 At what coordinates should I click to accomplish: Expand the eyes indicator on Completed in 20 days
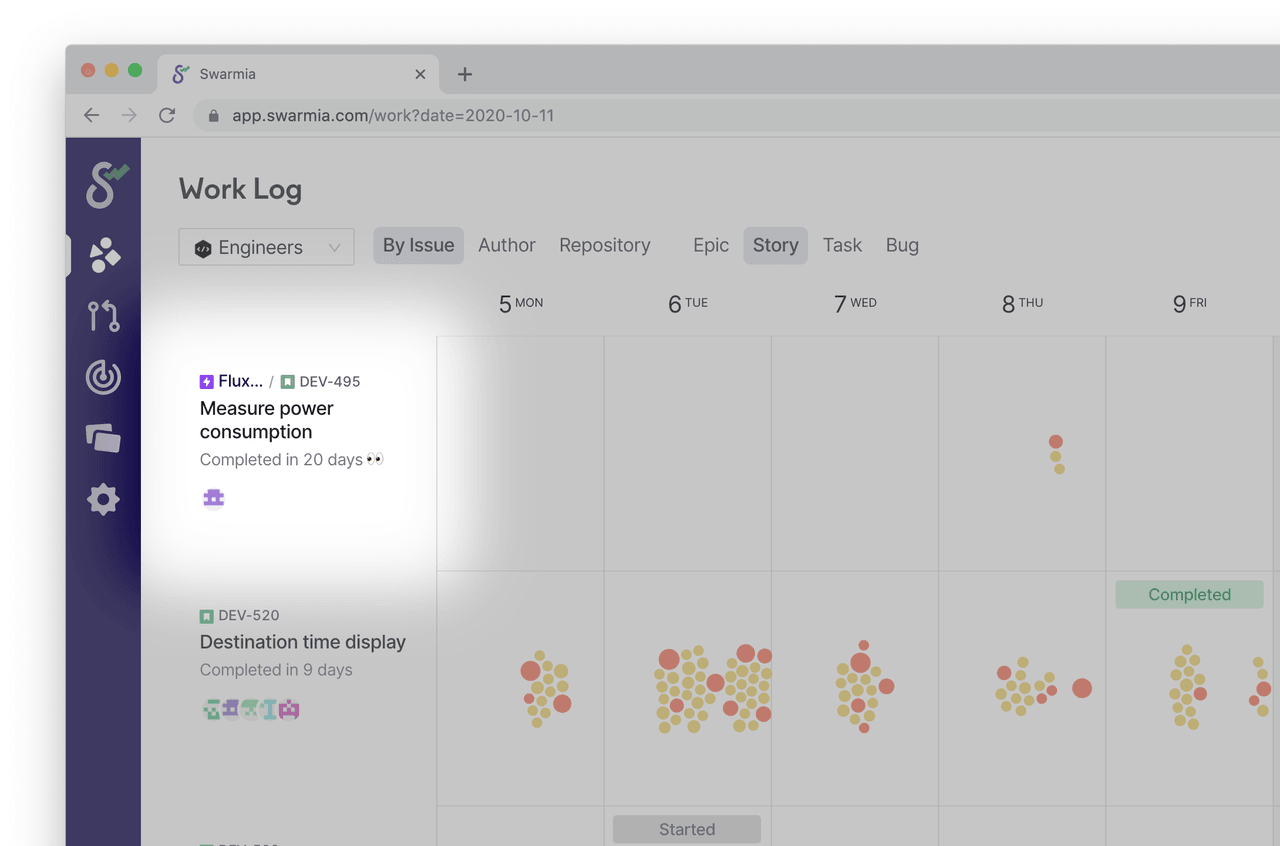pos(375,459)
